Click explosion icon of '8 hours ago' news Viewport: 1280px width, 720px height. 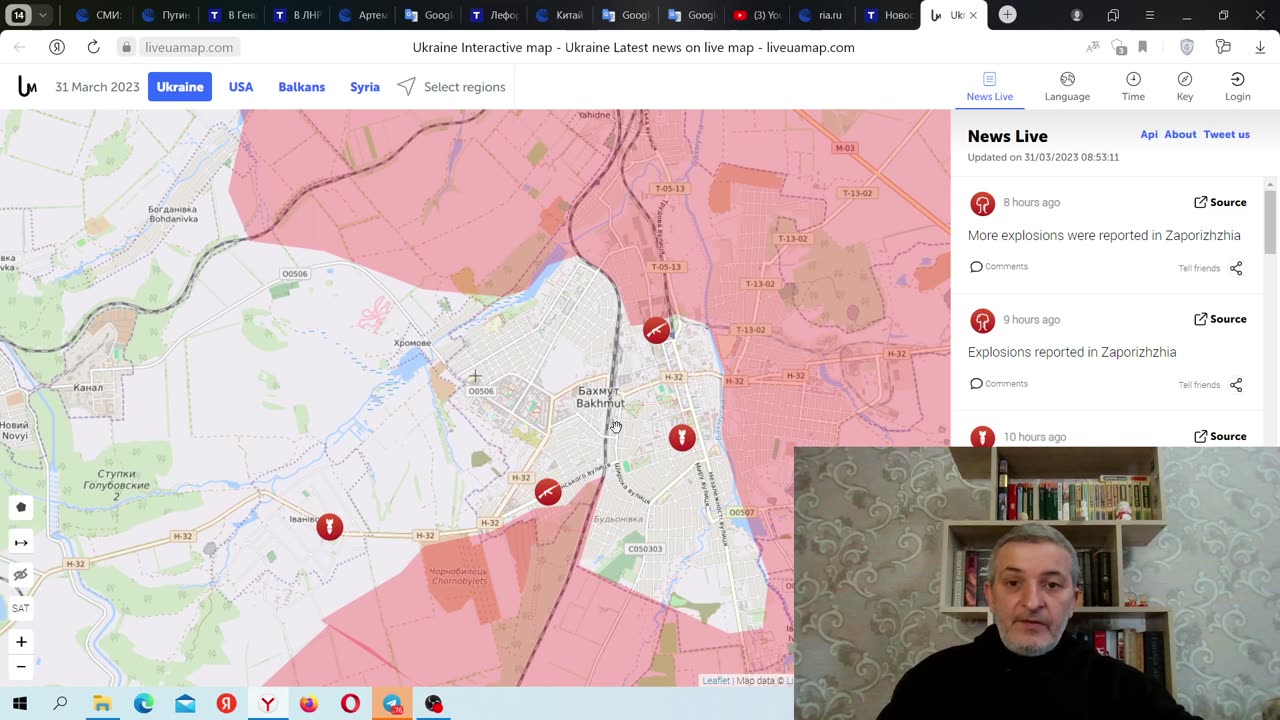point(982,203)
